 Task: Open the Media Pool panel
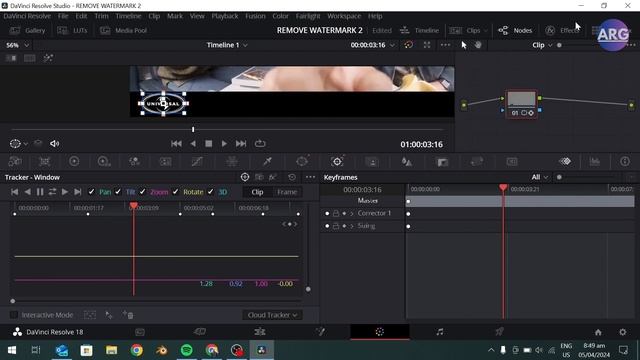(x=123, y=30)
